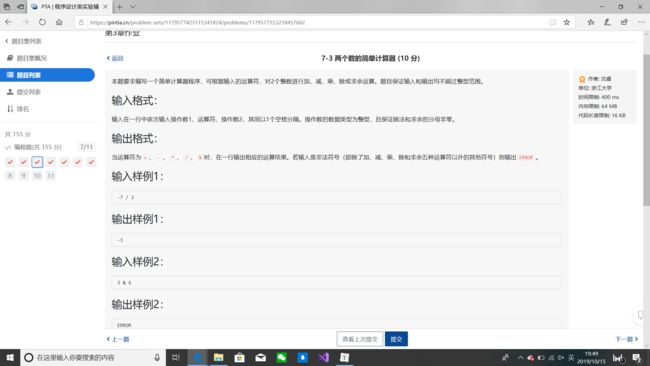The image size is (650, 366).
Task: Open problem 8 in the list
Action: click(x=10, y=176)
